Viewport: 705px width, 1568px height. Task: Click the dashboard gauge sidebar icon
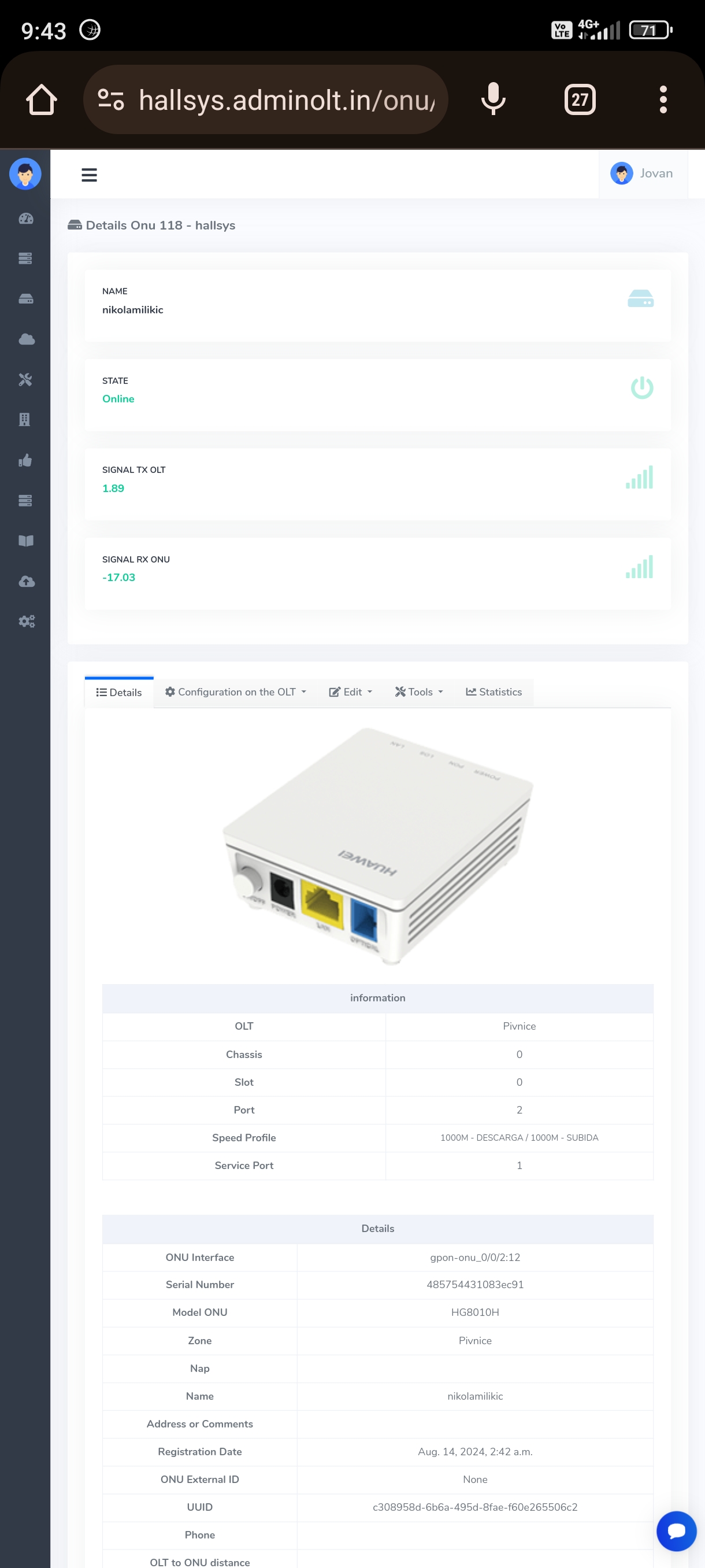(25, 219)
